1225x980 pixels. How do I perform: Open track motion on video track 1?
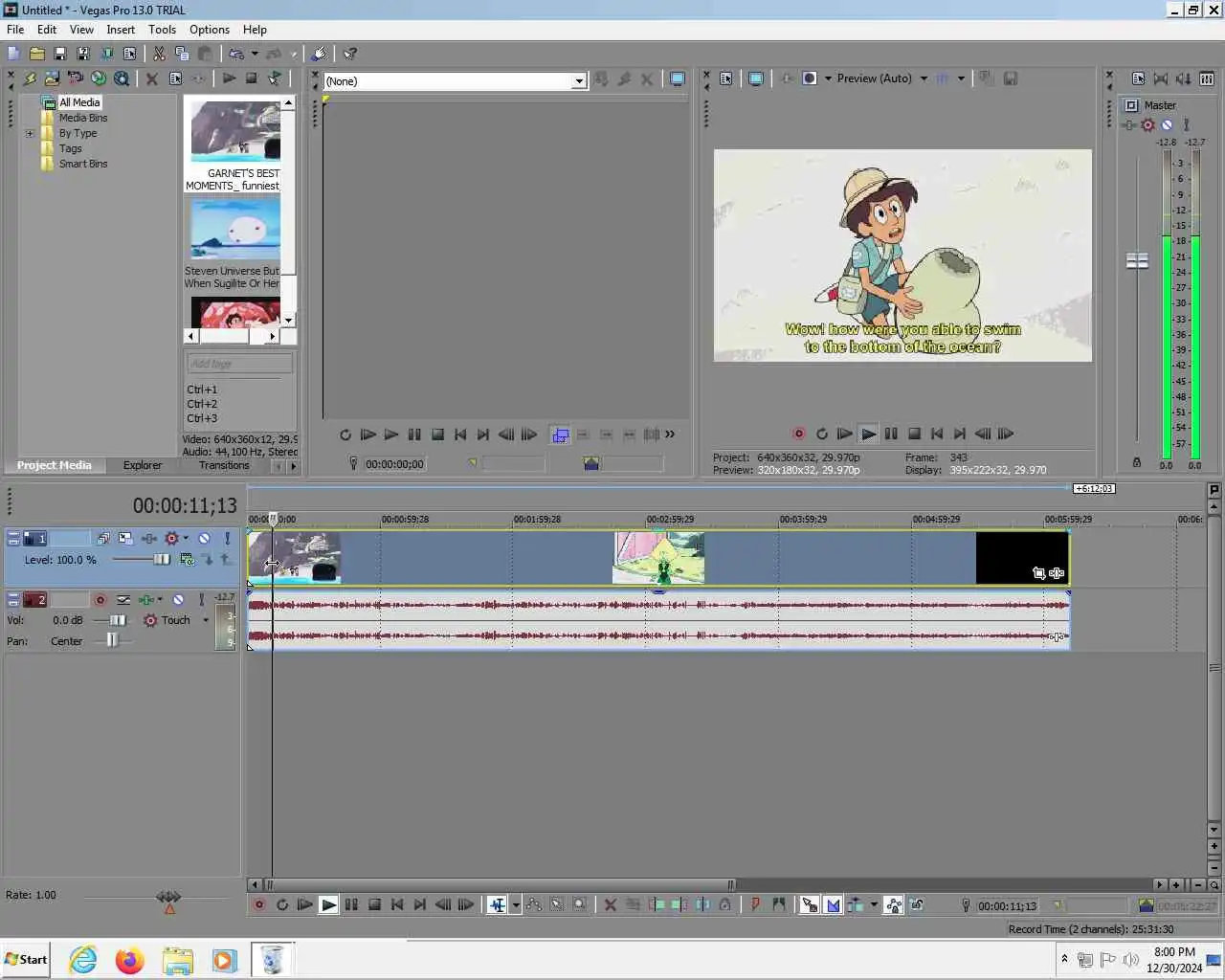pos(126,539)
